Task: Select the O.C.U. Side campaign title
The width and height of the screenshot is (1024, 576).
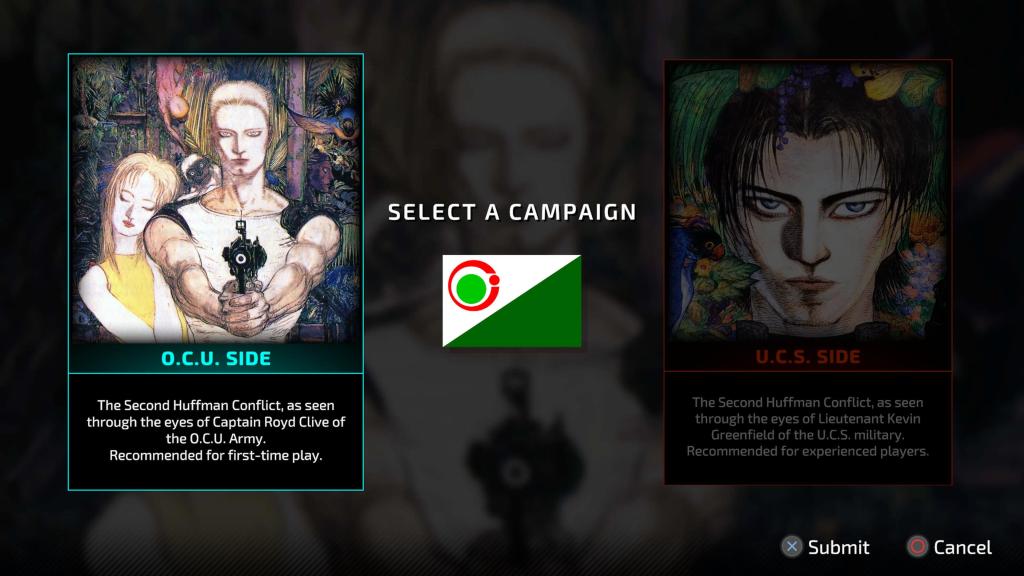Action: point(216,359)
